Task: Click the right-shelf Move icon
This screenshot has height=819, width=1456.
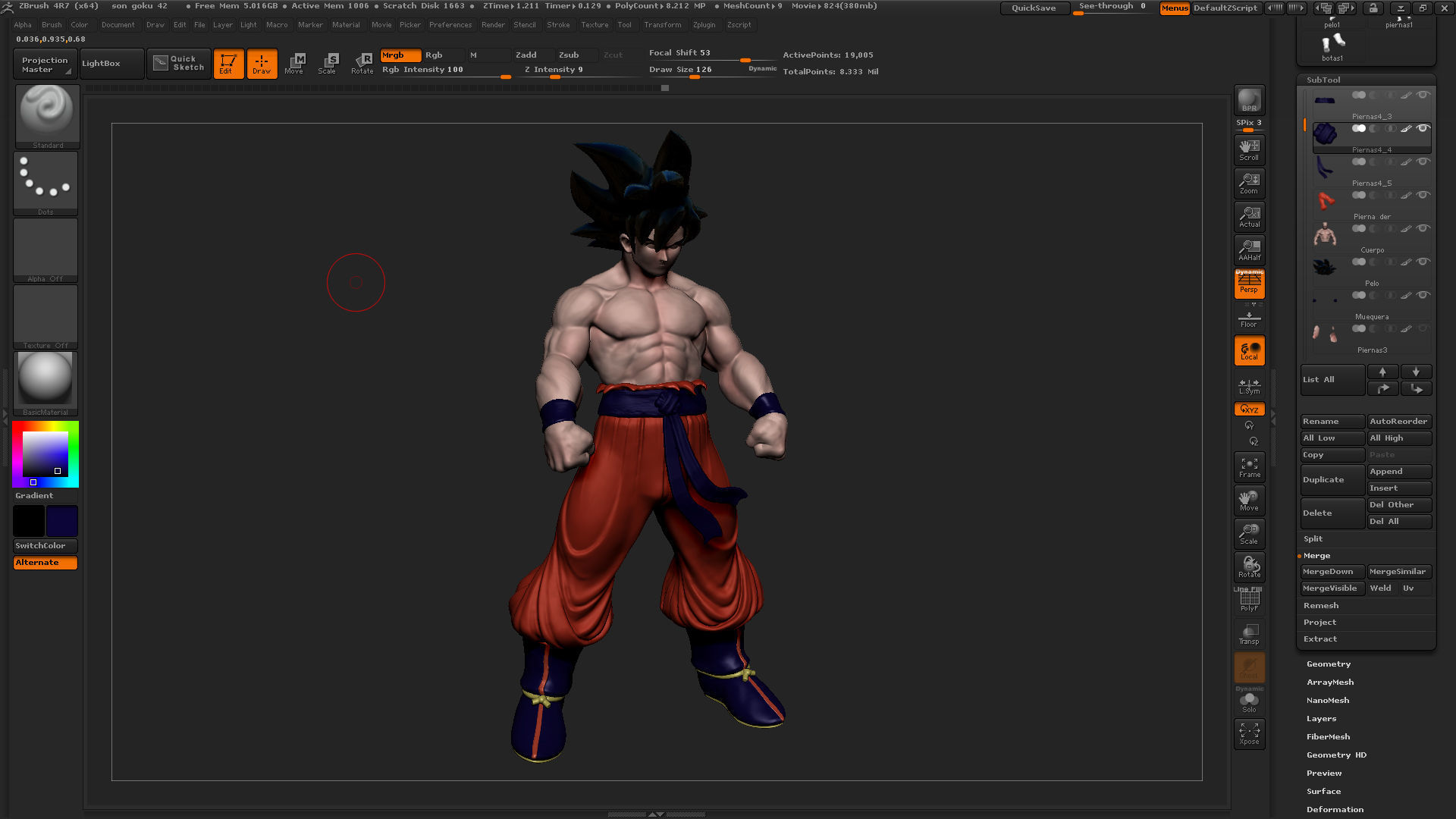Action: 1249,500
